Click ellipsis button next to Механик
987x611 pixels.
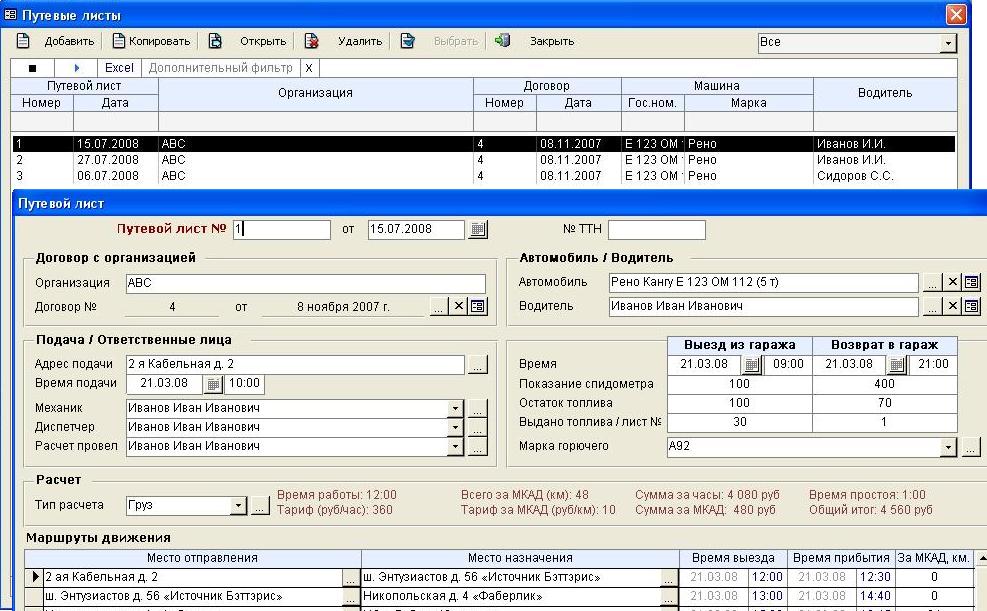(x=478, y=408)
